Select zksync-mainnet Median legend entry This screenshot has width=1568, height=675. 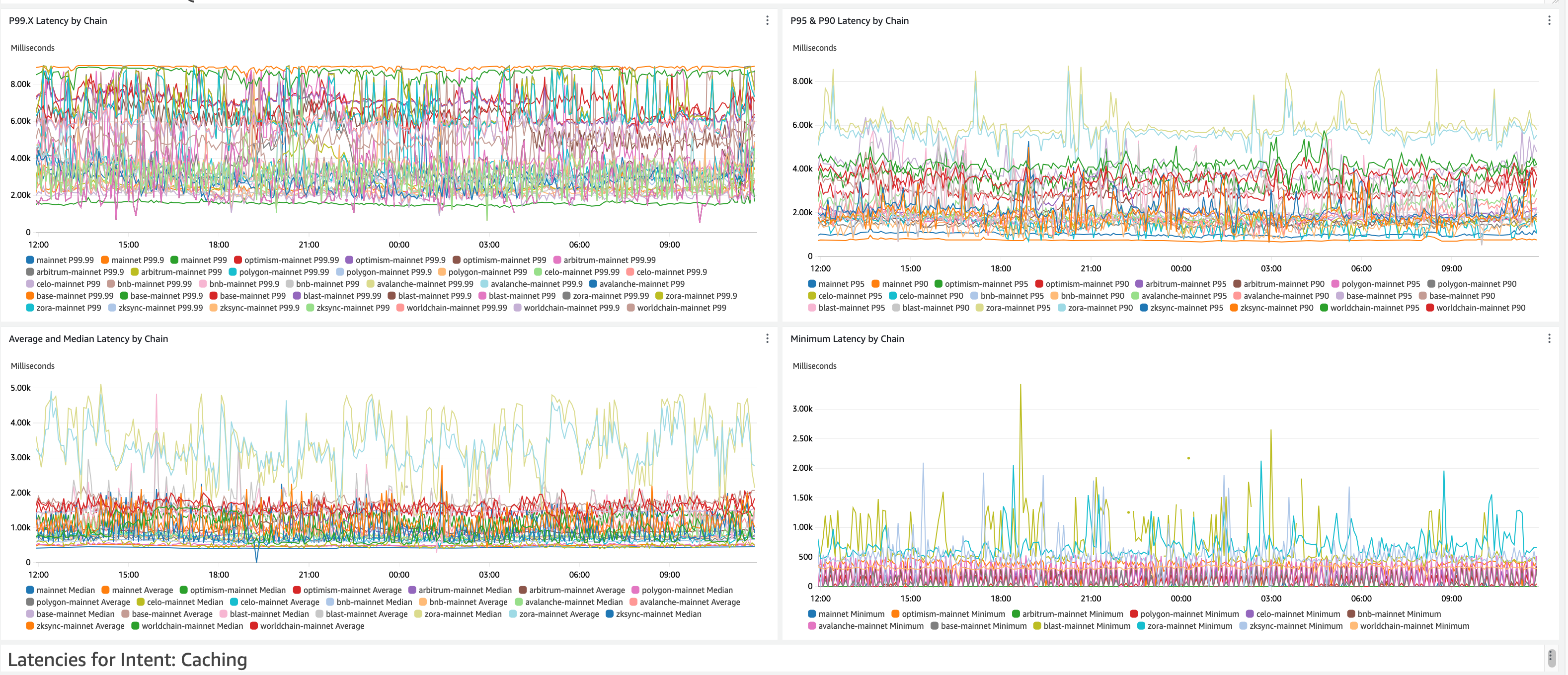tap(653, 614)
